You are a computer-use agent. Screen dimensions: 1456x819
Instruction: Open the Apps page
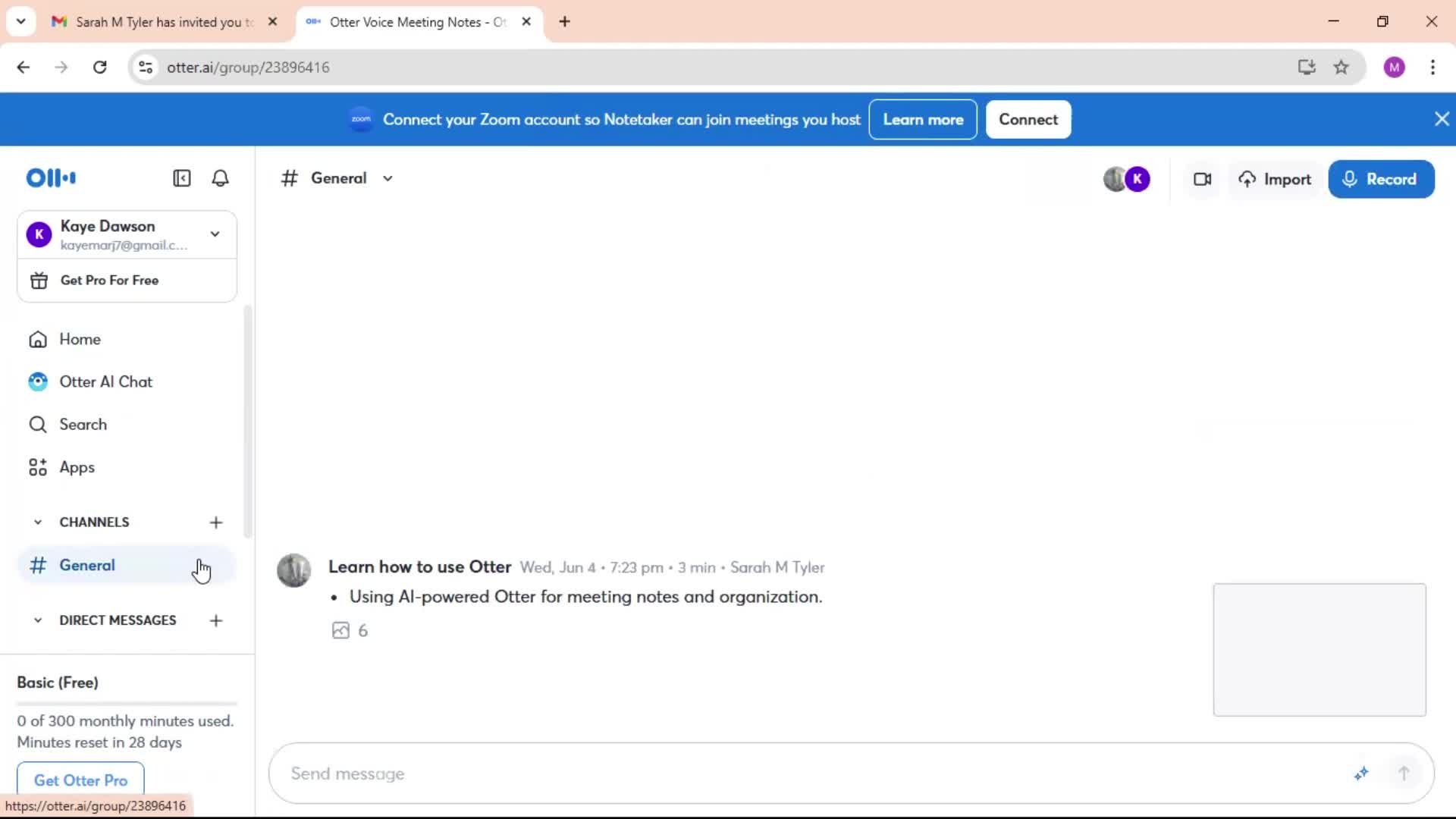tap(77, 467)
